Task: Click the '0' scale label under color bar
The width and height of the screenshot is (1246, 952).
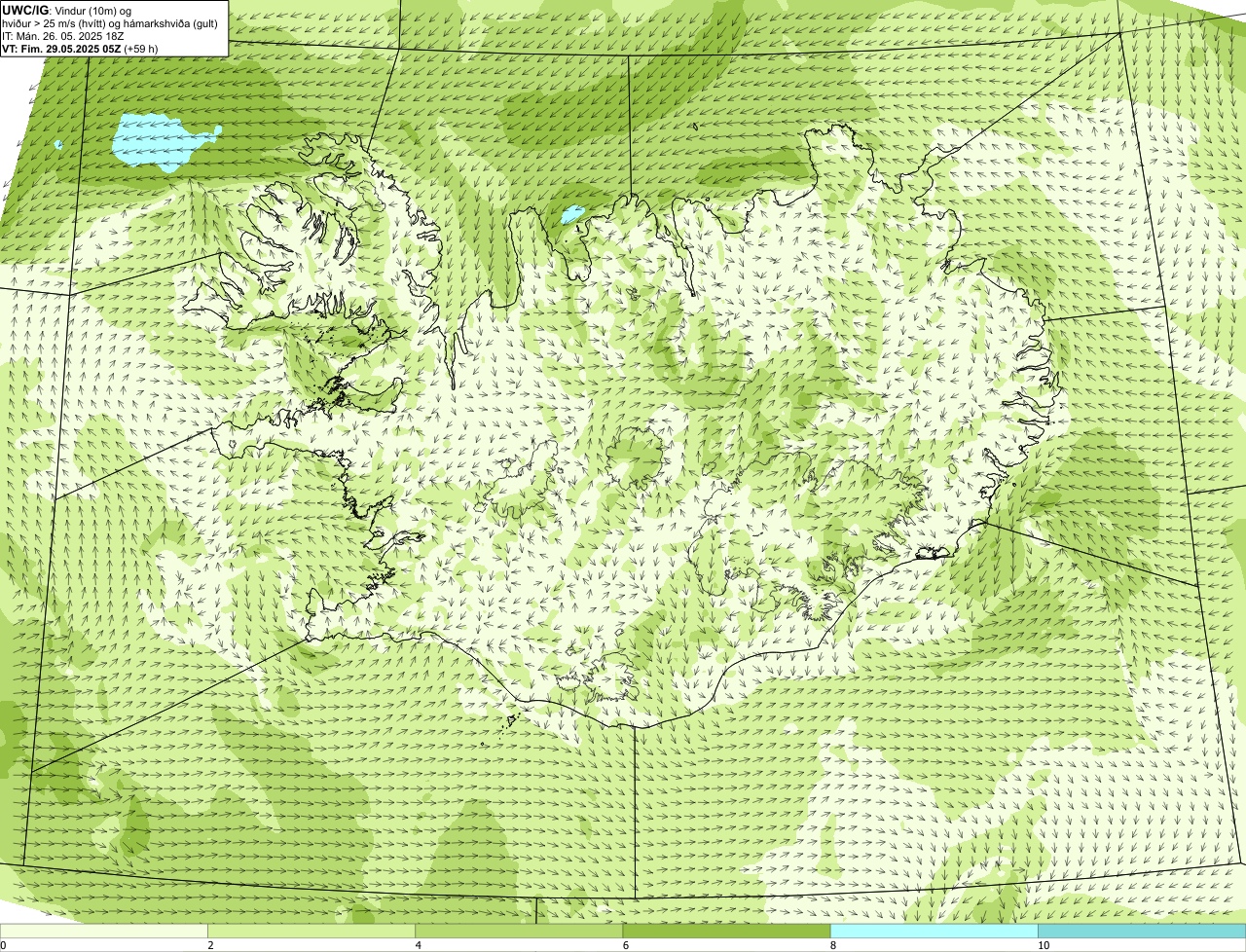Action: coord(4,945)
